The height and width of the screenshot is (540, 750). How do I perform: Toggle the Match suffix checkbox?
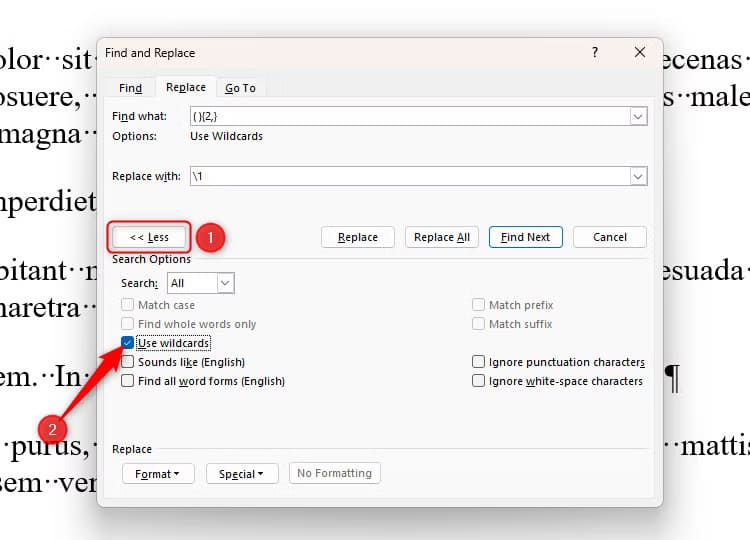point(478,324)
